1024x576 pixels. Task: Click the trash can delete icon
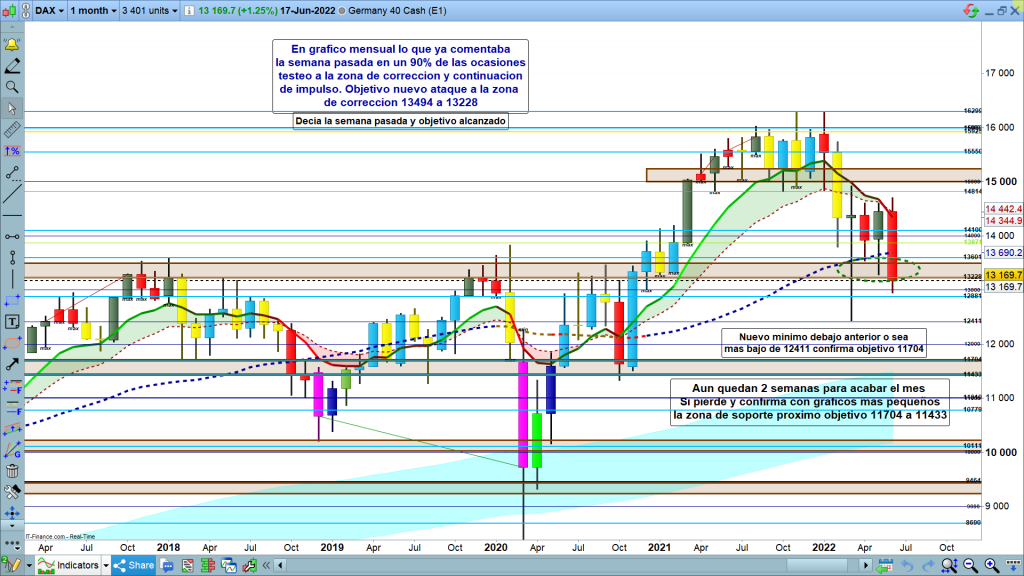13,471
